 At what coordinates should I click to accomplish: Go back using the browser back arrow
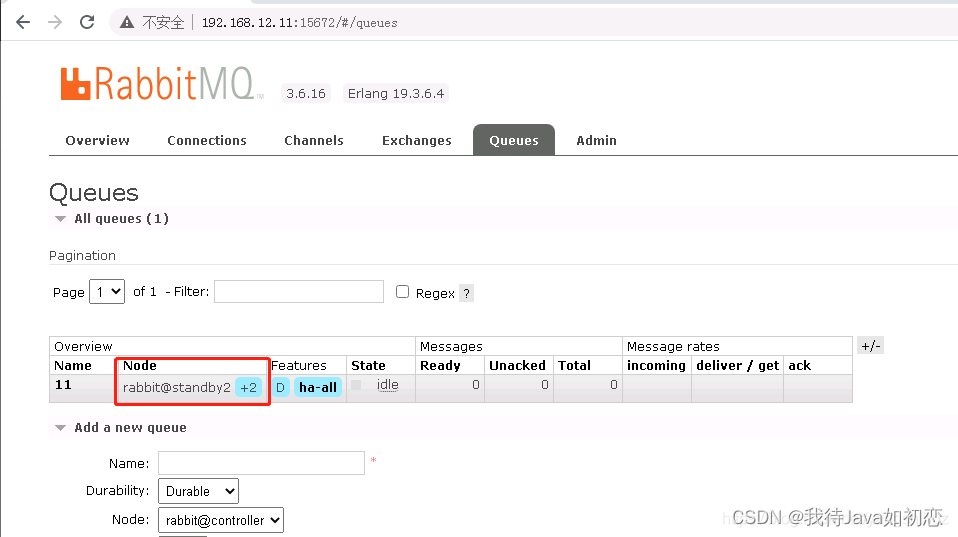coord(23,23)
